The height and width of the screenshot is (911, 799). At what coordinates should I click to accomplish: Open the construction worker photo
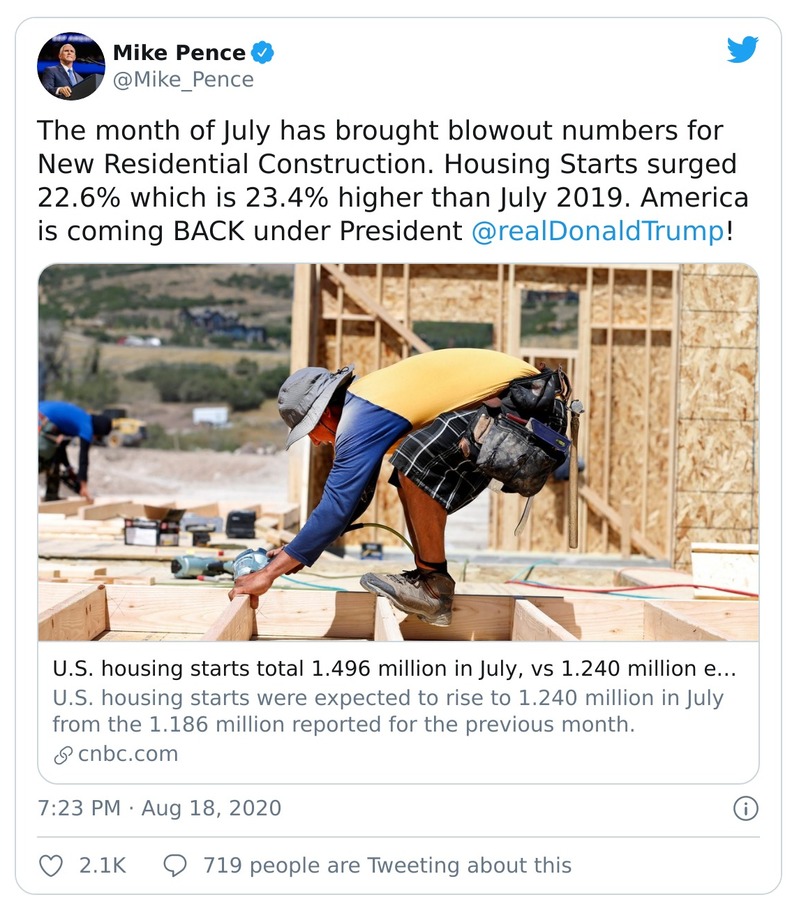pyautogui.click(x=398, y=452)
